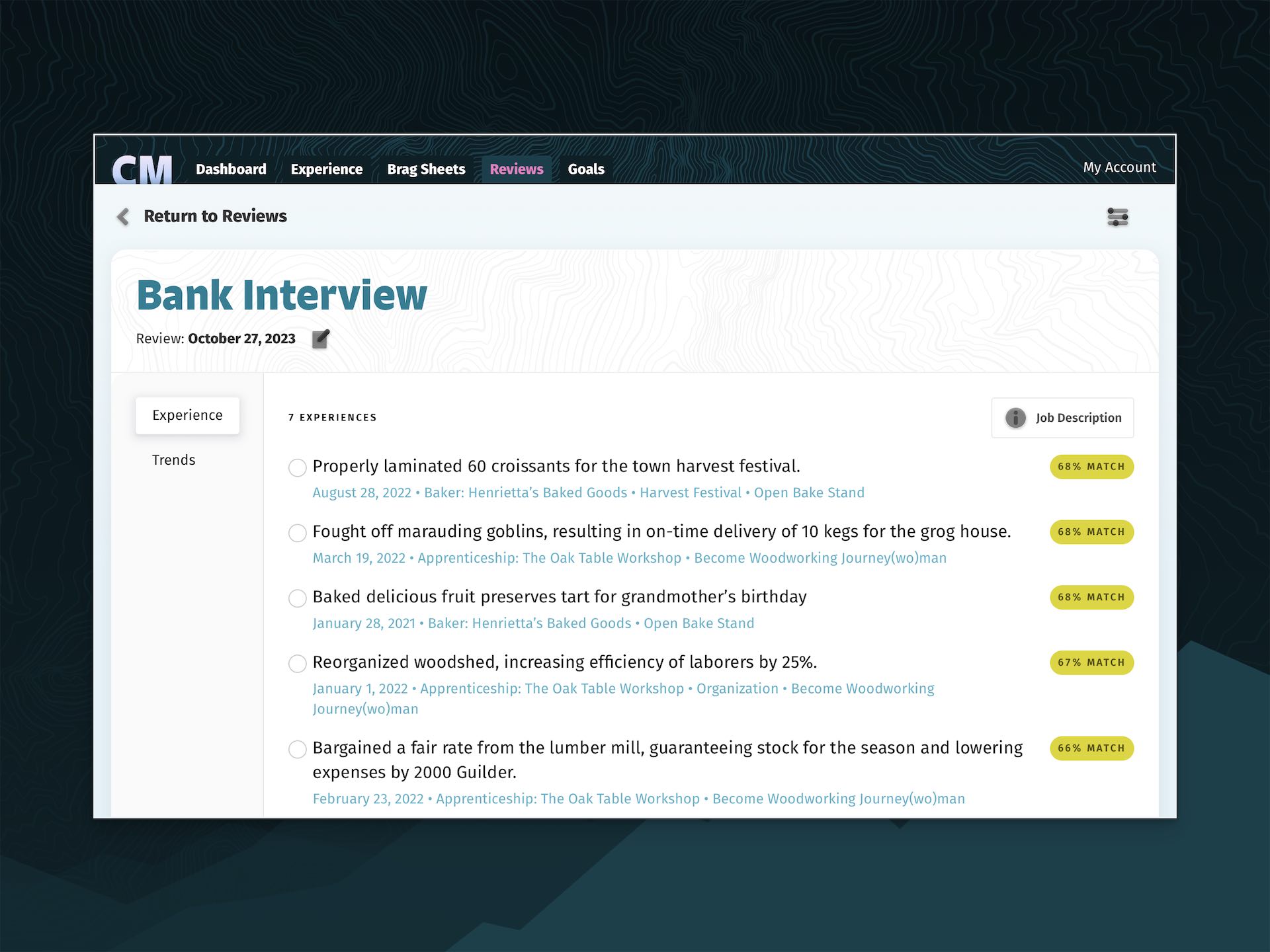Click the edit pencil icon beside review date
Viewport: 1270px width, 952px height.
pos(321,339)
